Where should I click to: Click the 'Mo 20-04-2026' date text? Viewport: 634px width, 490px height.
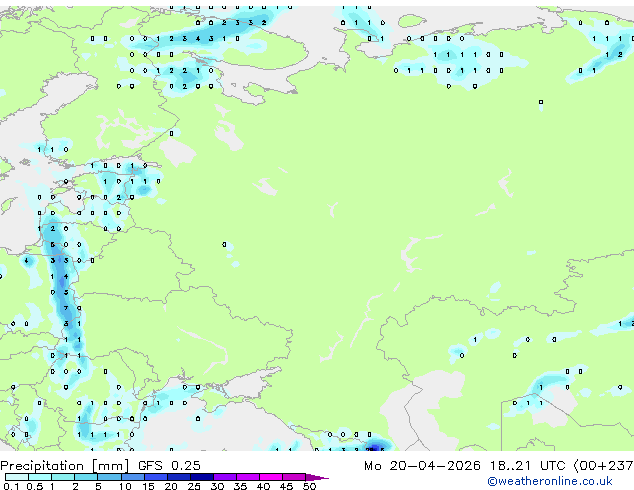422,466
